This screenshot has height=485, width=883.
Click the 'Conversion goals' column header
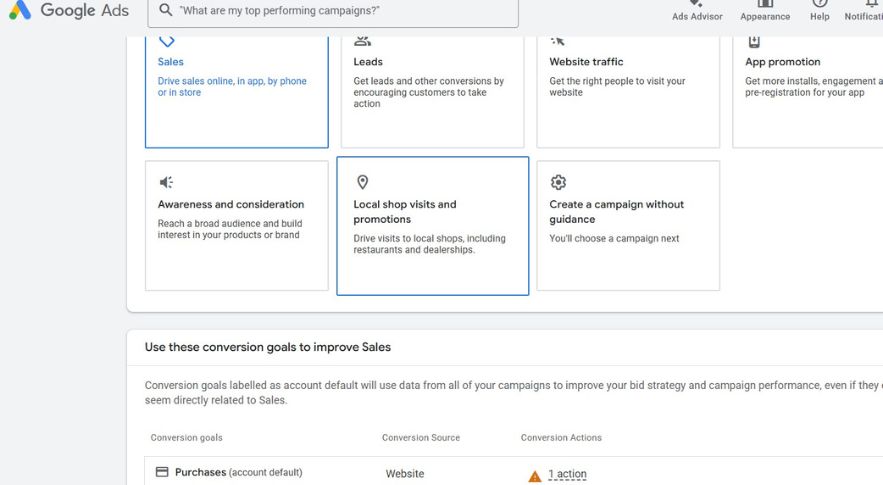pos(186,438)
